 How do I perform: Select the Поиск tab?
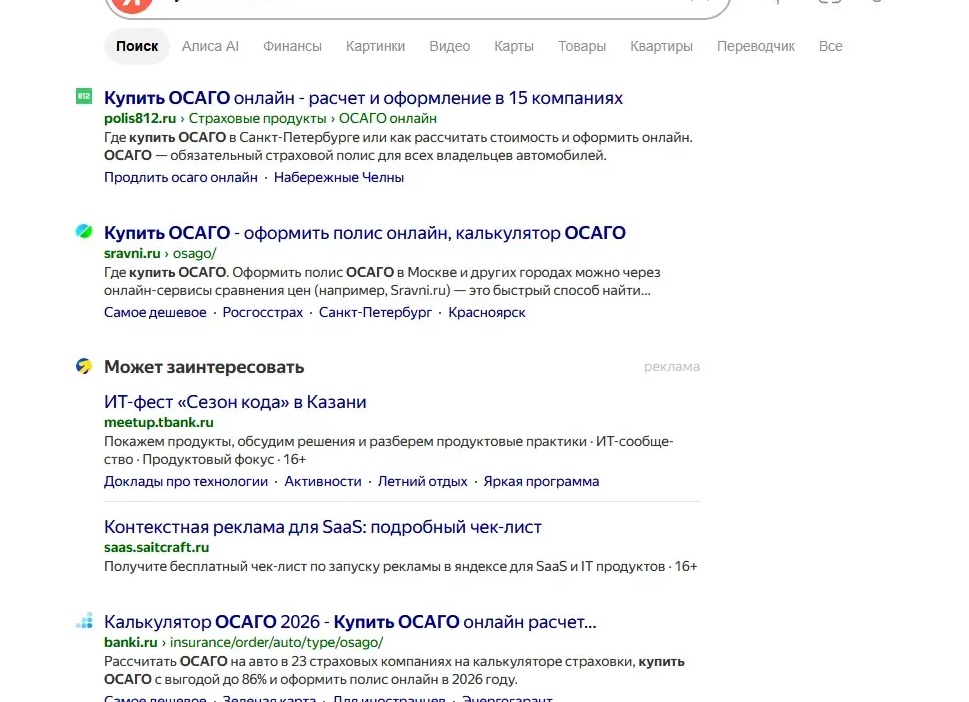point(137,46)
